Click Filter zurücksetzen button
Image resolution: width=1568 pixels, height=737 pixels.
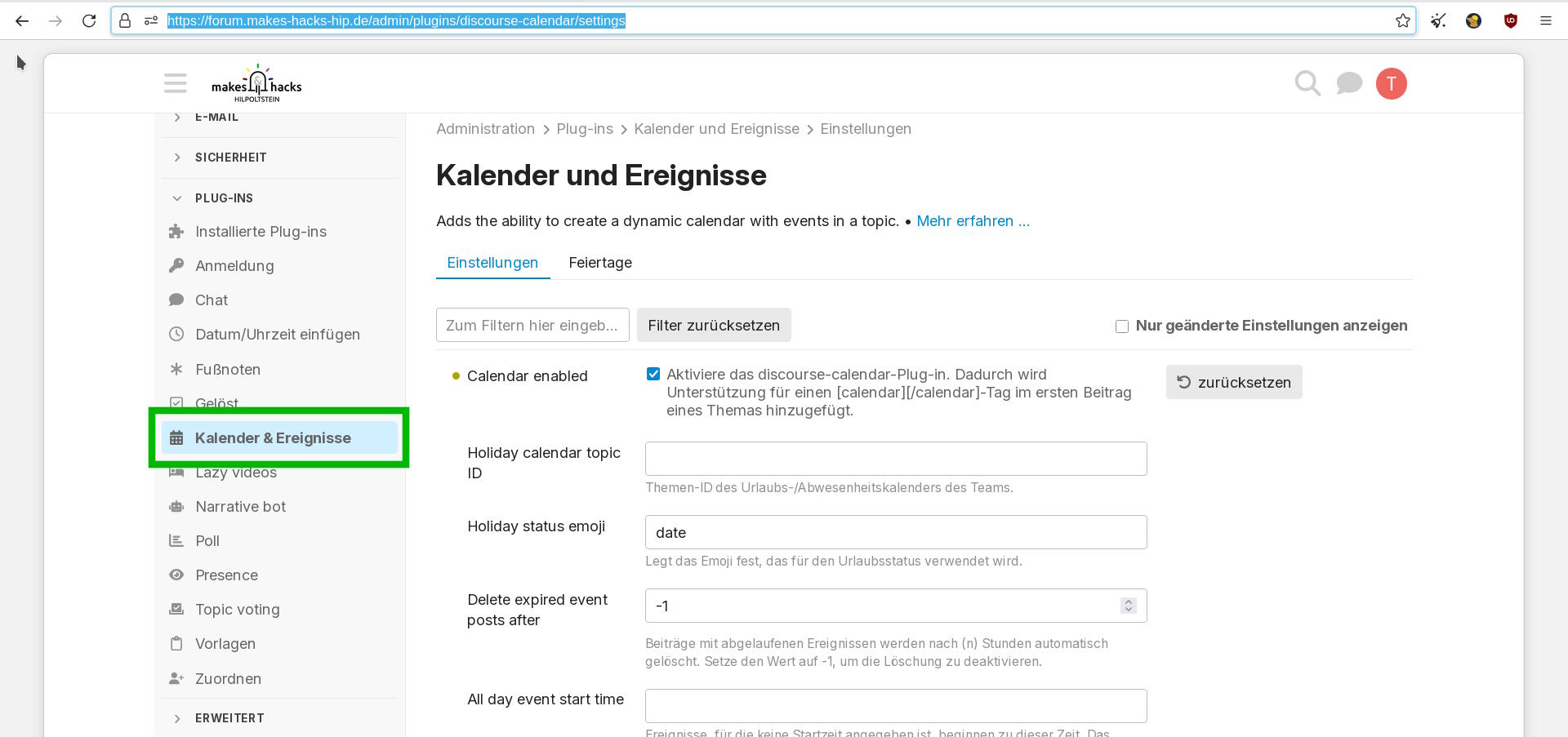tap(713, 326)
